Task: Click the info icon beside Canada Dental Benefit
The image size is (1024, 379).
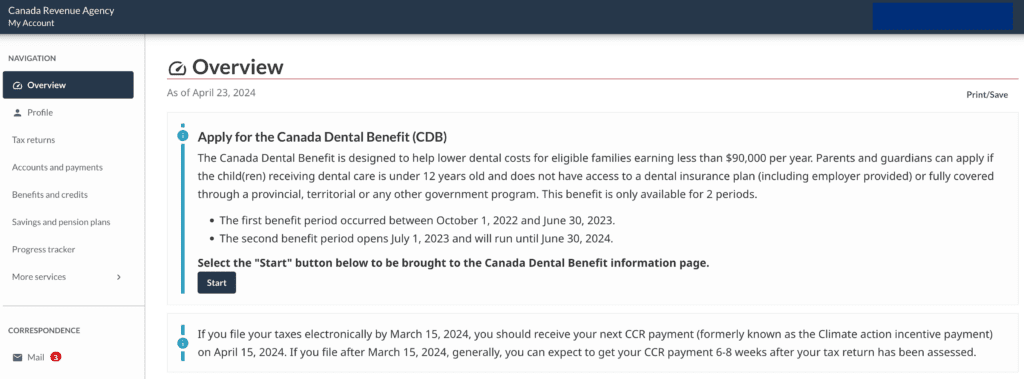Action: 183,135
